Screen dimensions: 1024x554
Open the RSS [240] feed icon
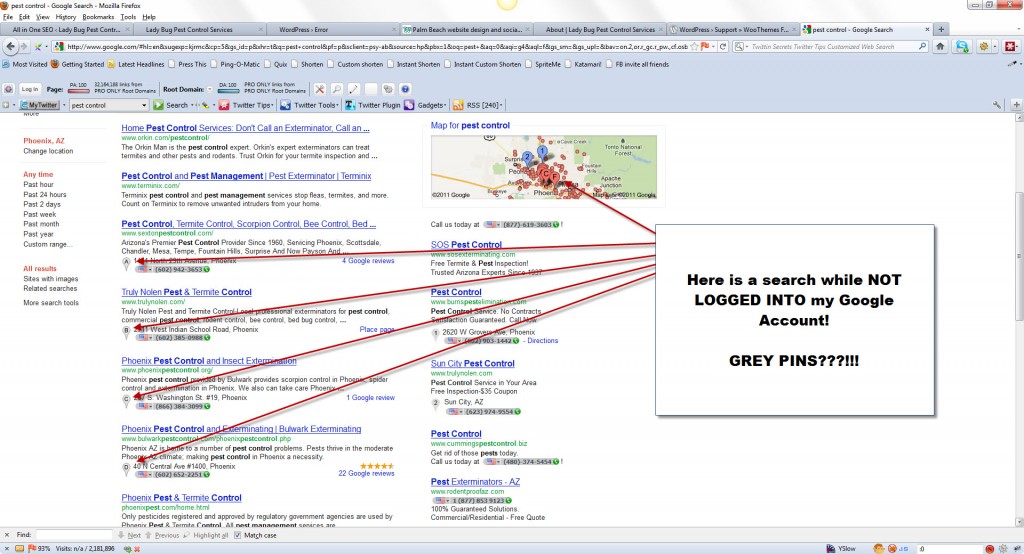coord(458,105)
